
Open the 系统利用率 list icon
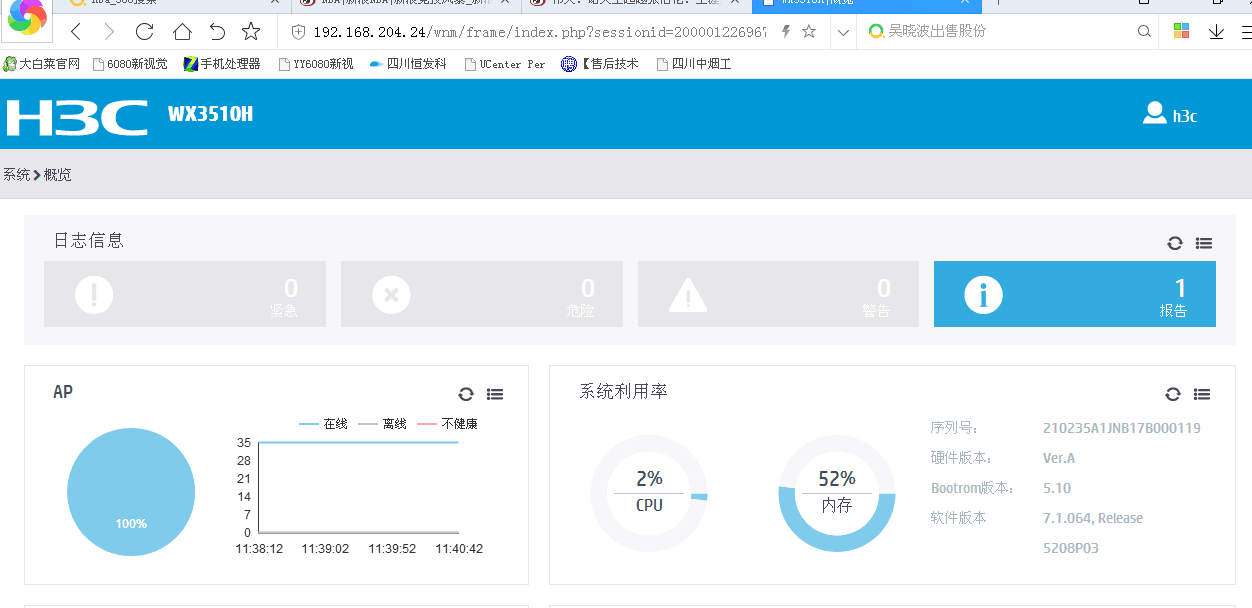(x=1202, y=394)
